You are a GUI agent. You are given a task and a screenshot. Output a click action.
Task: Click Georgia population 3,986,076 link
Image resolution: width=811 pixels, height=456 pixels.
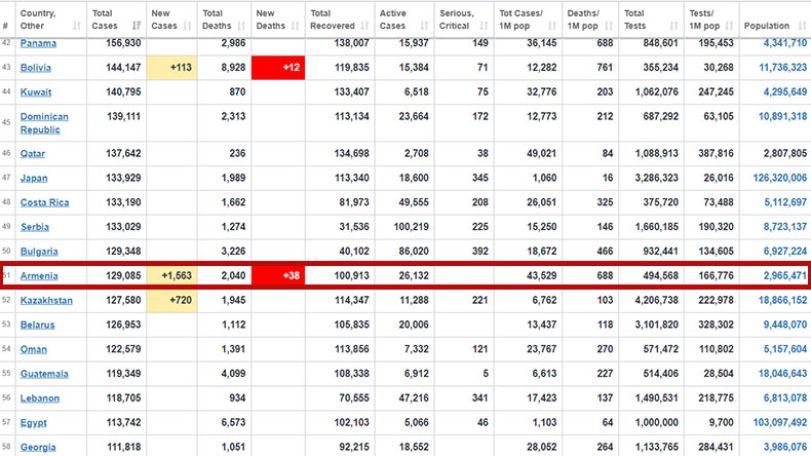point(785,447)
